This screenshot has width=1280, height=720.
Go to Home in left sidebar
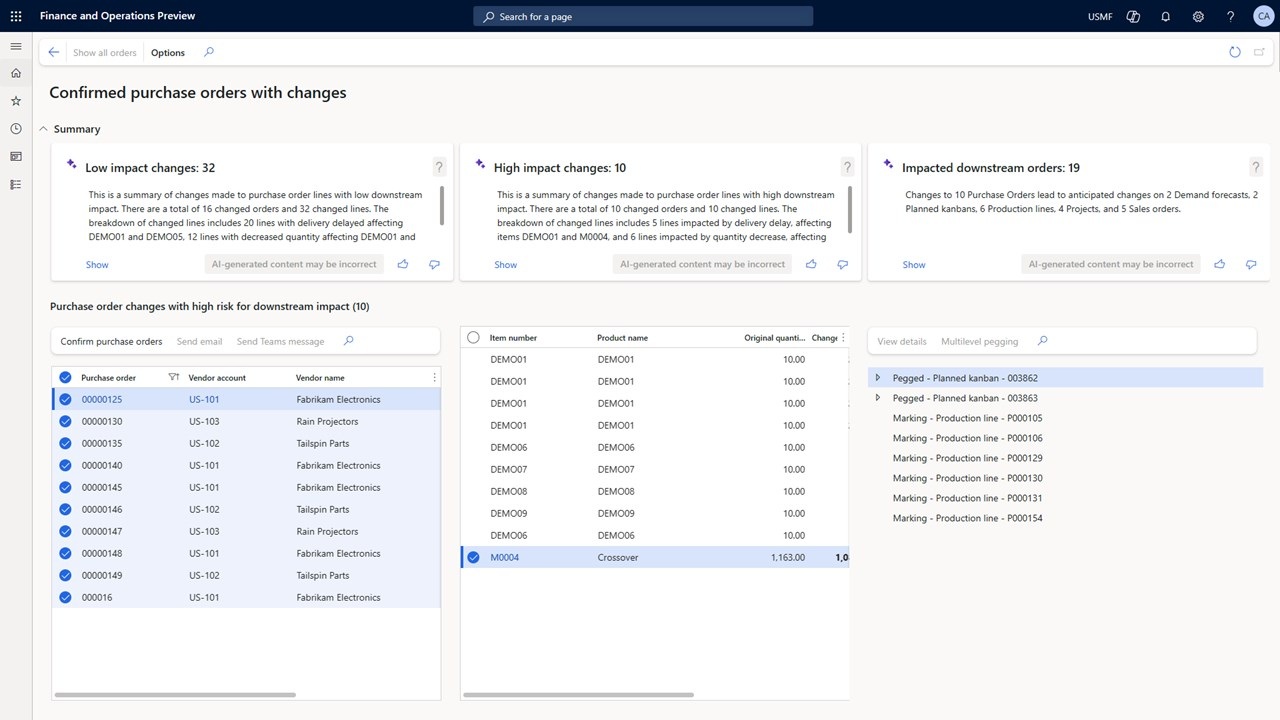tap(16, 73)
